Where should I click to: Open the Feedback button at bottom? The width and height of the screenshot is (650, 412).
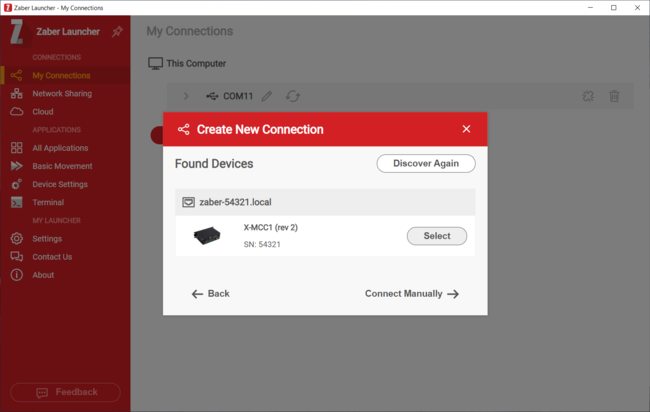click(x=65, y=392)
